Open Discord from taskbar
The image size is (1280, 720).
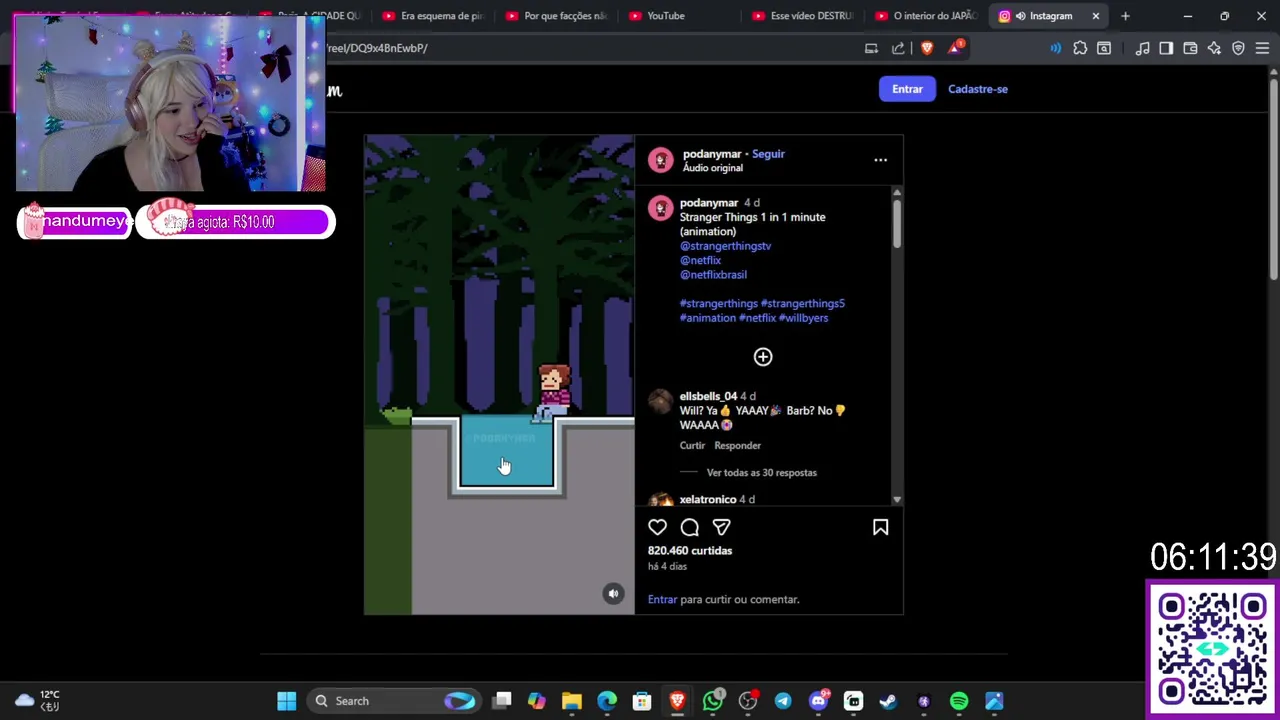pyautogui.click(x=819, y=701)
